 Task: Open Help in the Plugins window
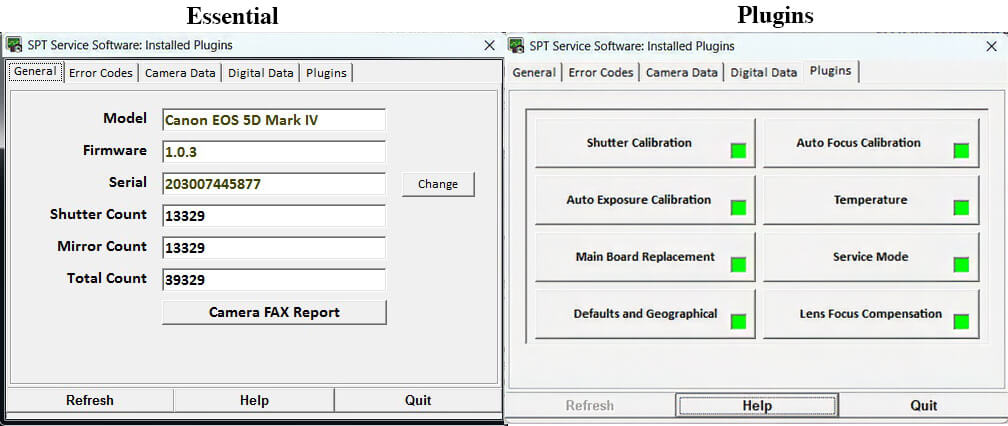point(757,405)
